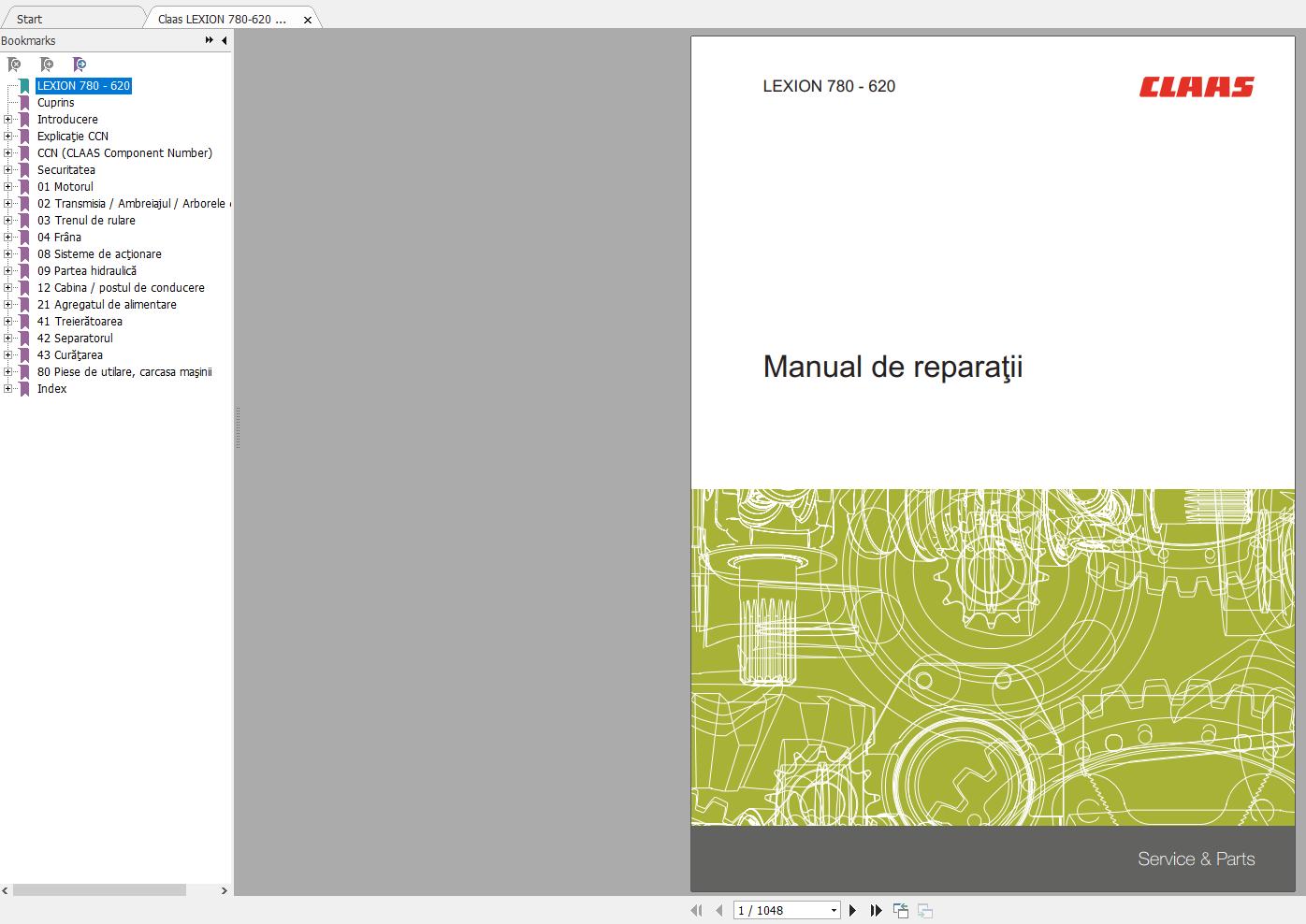This screenshot has height=924, width=1306.
Task: Jump to the last page
Action: [x=876, y=909]
